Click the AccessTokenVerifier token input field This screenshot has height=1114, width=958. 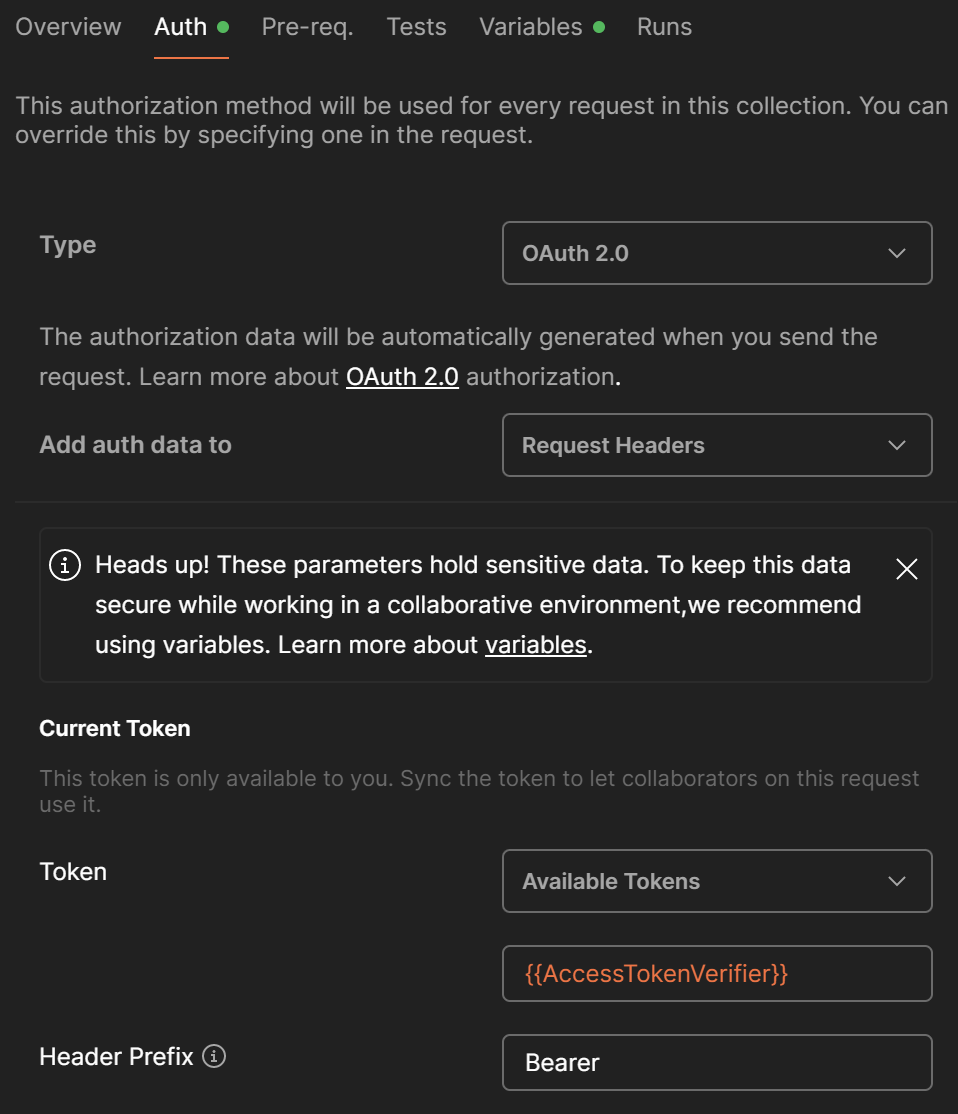tap(716, 973)
